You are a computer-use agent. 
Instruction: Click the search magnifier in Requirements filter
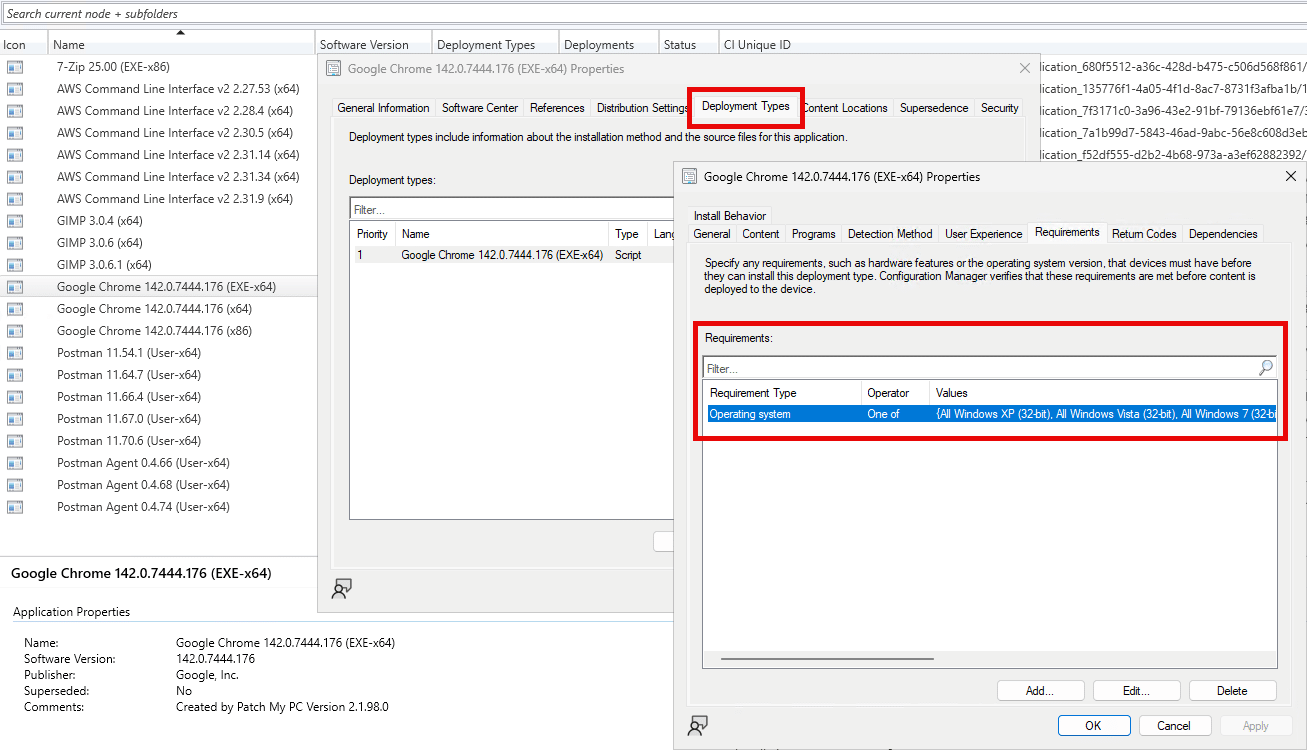pyautogui.click(x=1266, y=368)
